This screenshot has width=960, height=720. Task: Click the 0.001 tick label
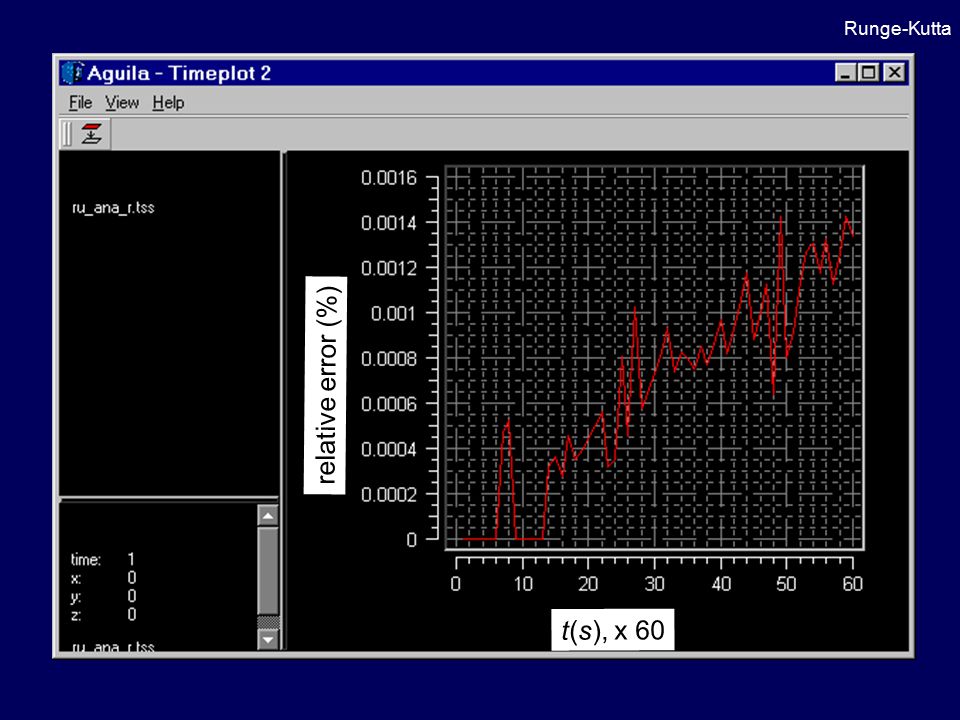pyautogui.click(x=394, y=313)
